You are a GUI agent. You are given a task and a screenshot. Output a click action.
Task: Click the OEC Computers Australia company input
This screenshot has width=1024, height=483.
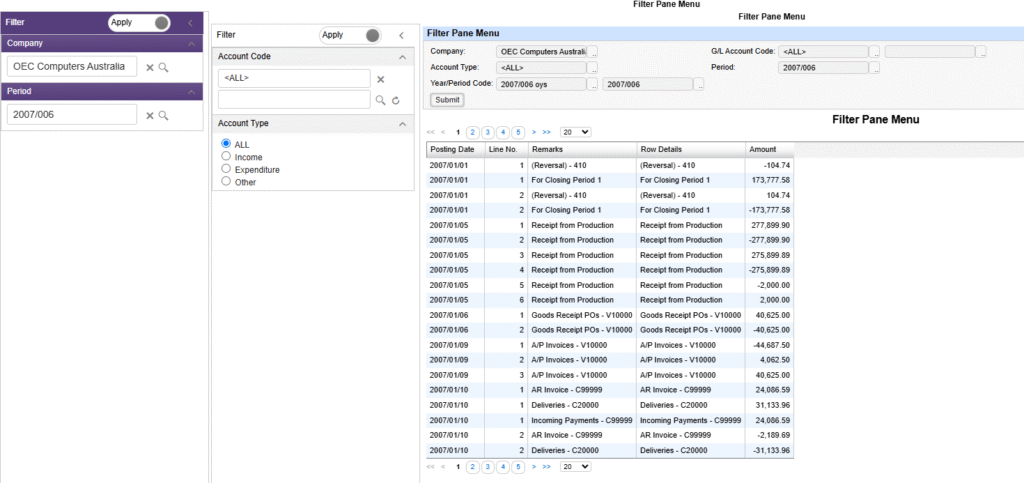pyautogui.click(x=72, y=67)
